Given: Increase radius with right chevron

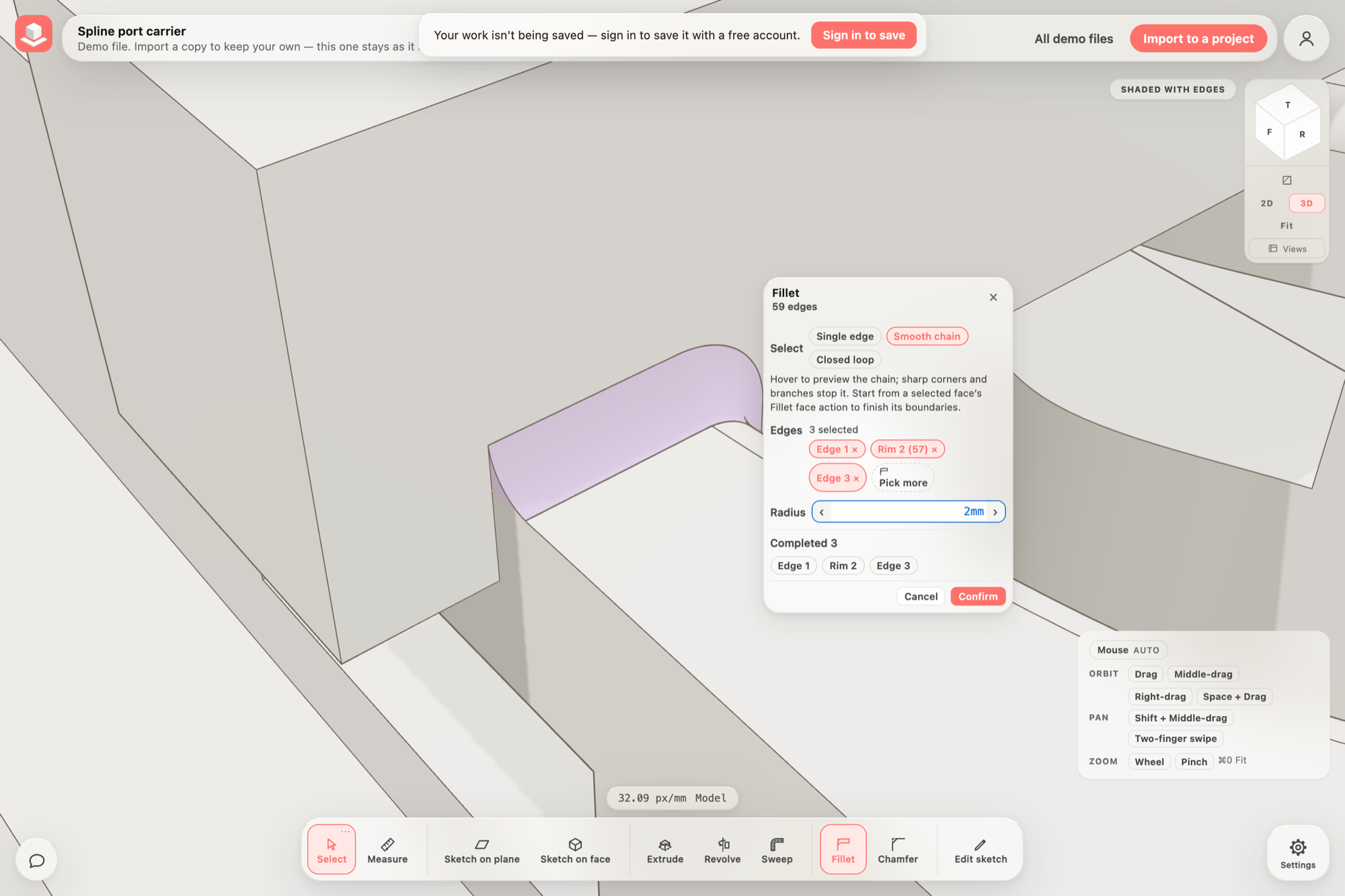Looking at the screenshot, I should point(995,512).
